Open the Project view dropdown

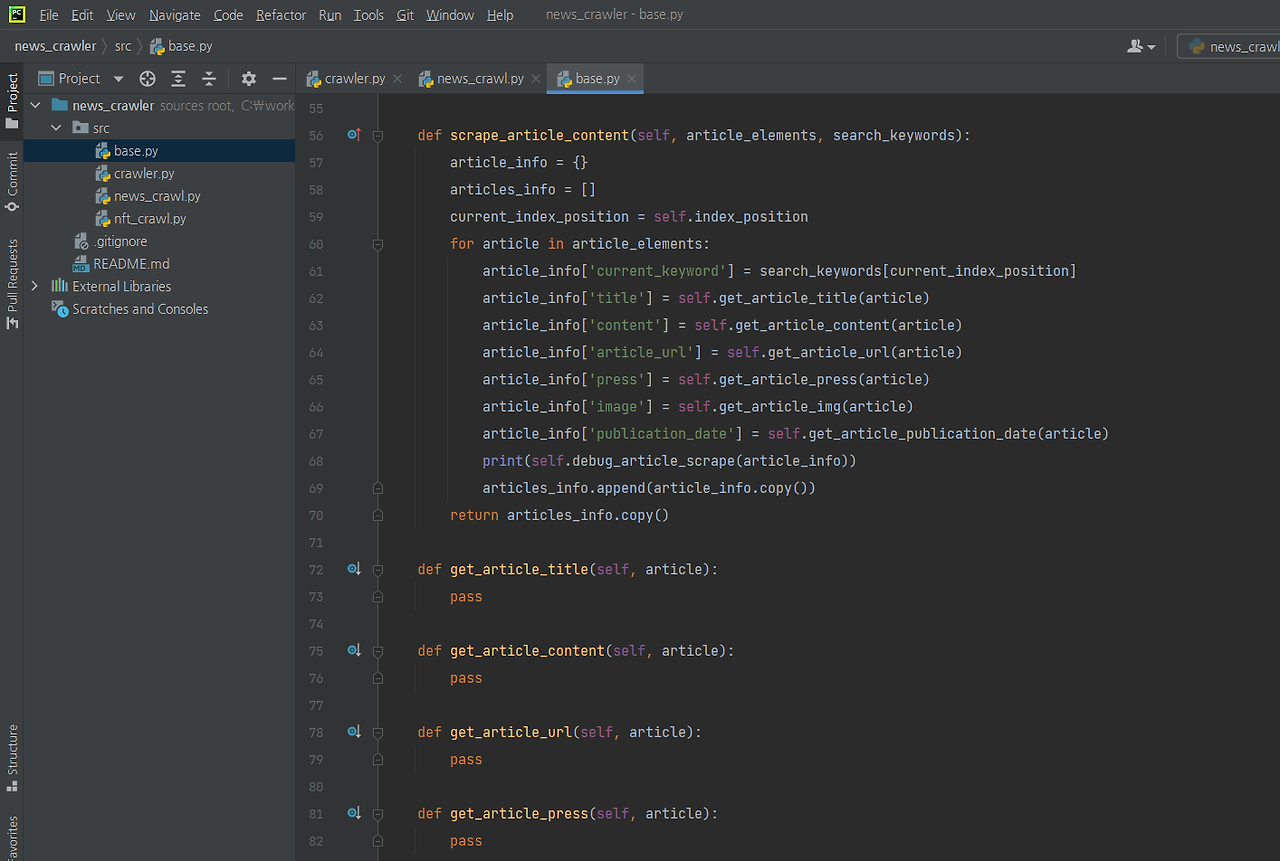pos(118,79)
